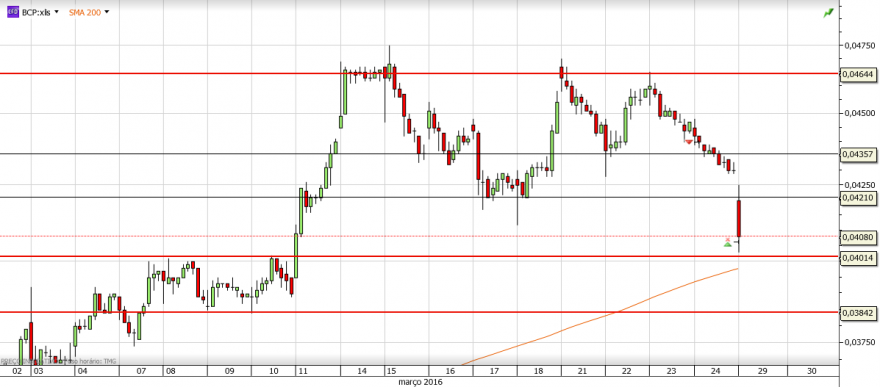Click the 'março 2016' month label
The height and width of the screenshot is (387, 880).
(421, 382)
